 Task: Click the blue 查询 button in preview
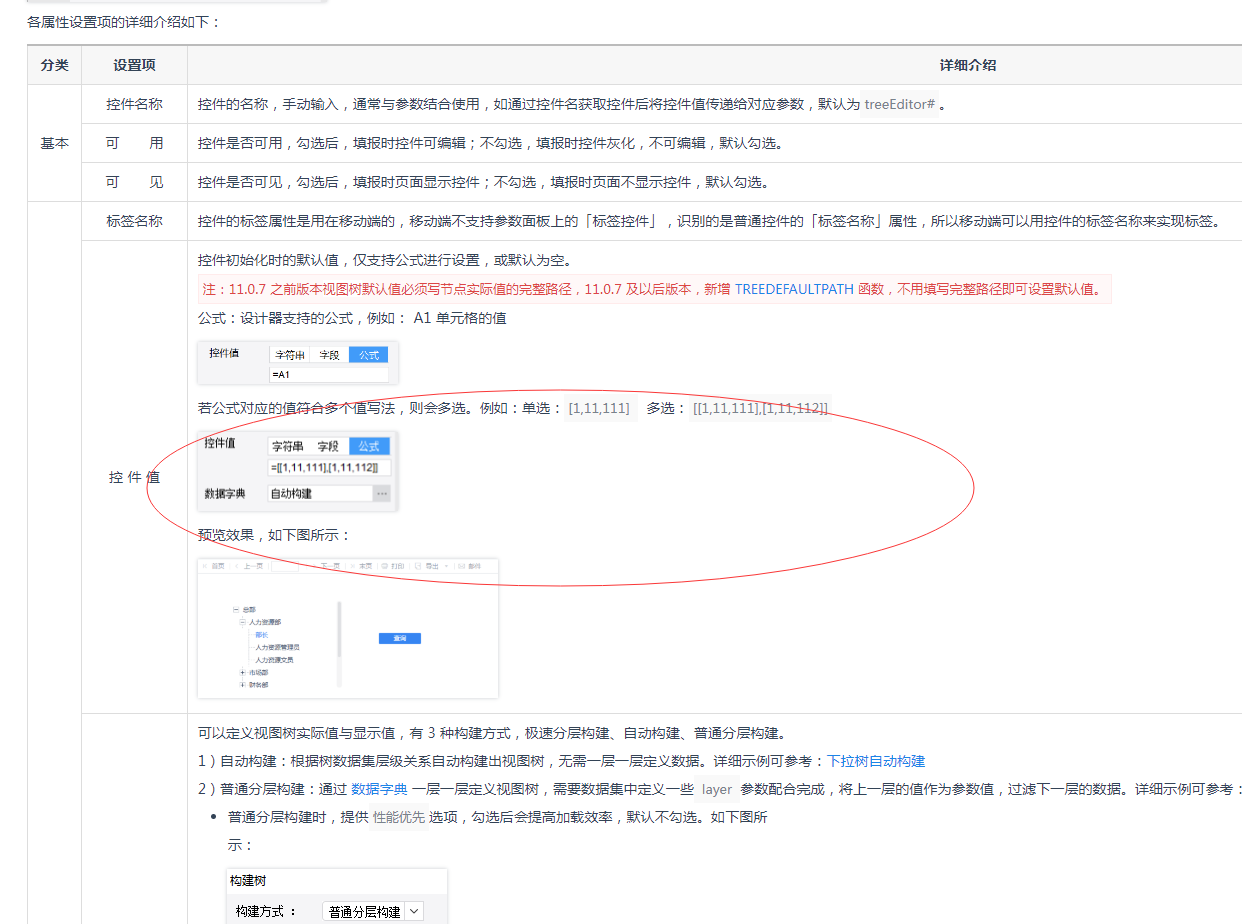pos(399,638)
